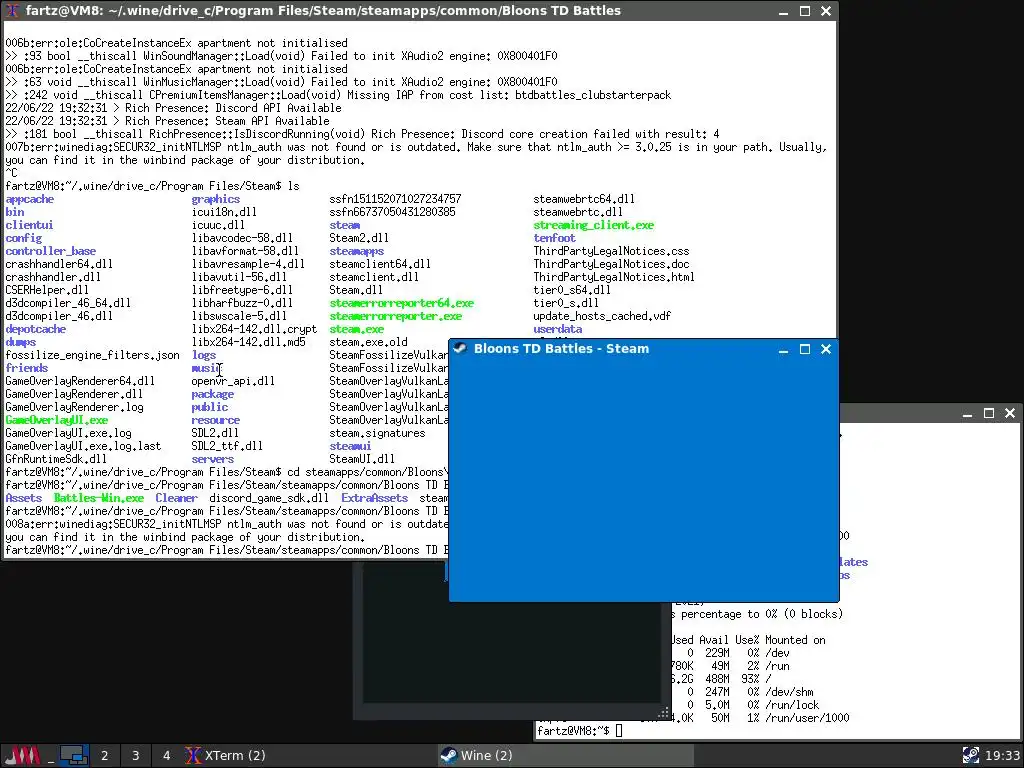Click green 'steamerrorreporter64.exe' file name

[402, 303]
